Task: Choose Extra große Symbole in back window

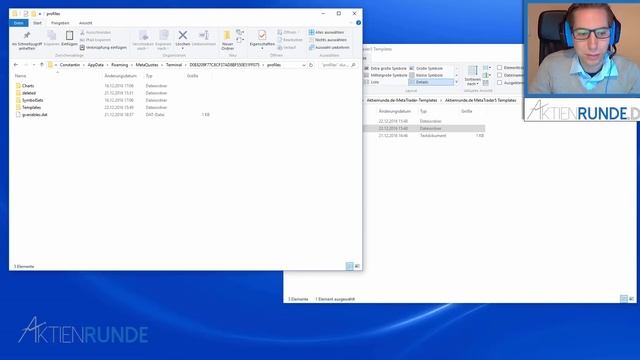Action: 385,68
